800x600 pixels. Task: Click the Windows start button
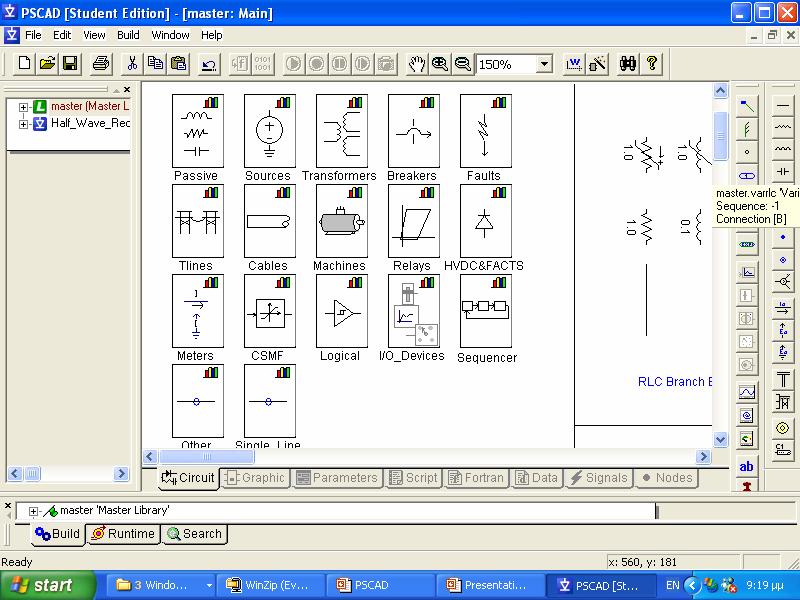point(46,585)
